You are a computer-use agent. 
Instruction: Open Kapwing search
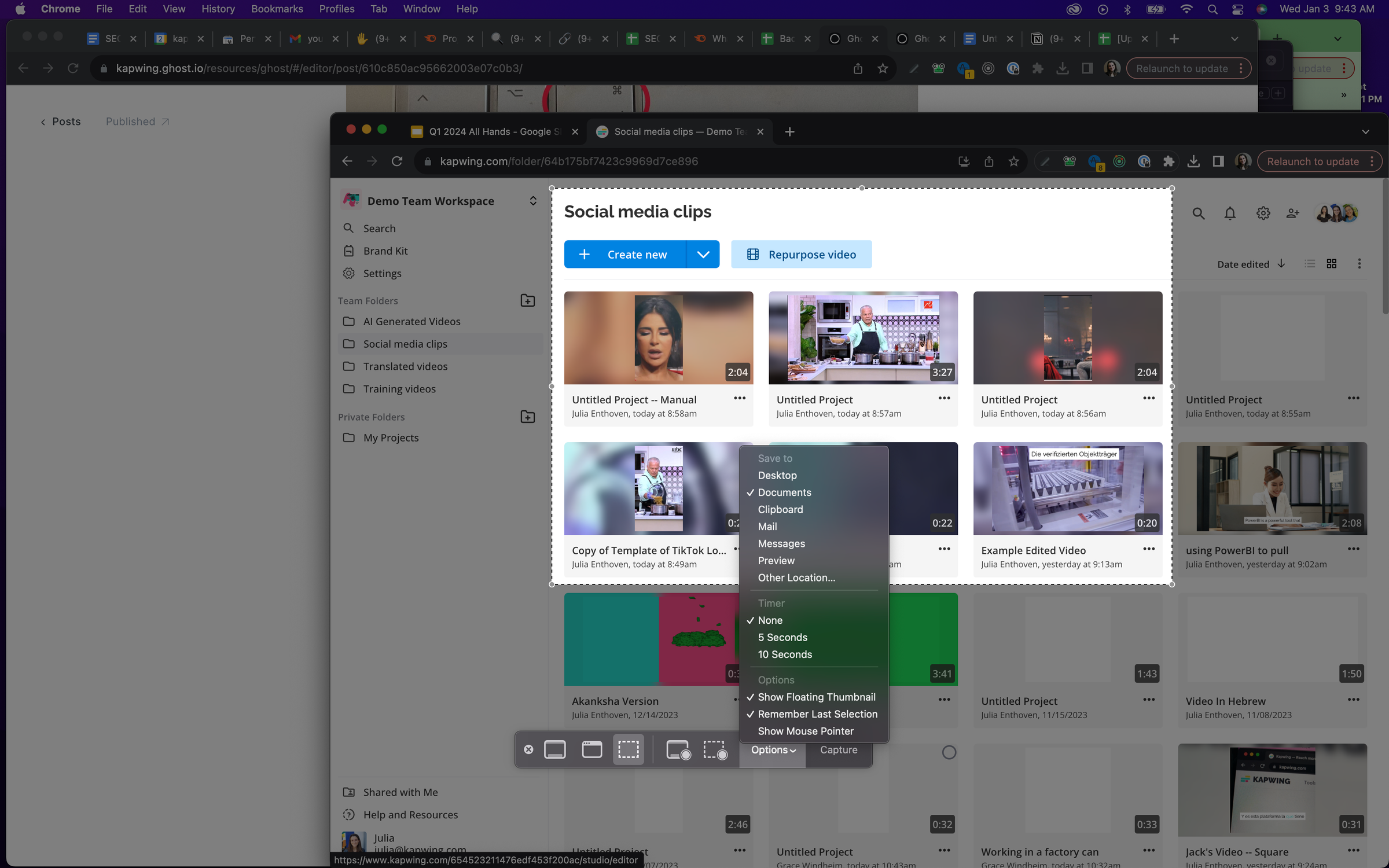[1198, 213]
